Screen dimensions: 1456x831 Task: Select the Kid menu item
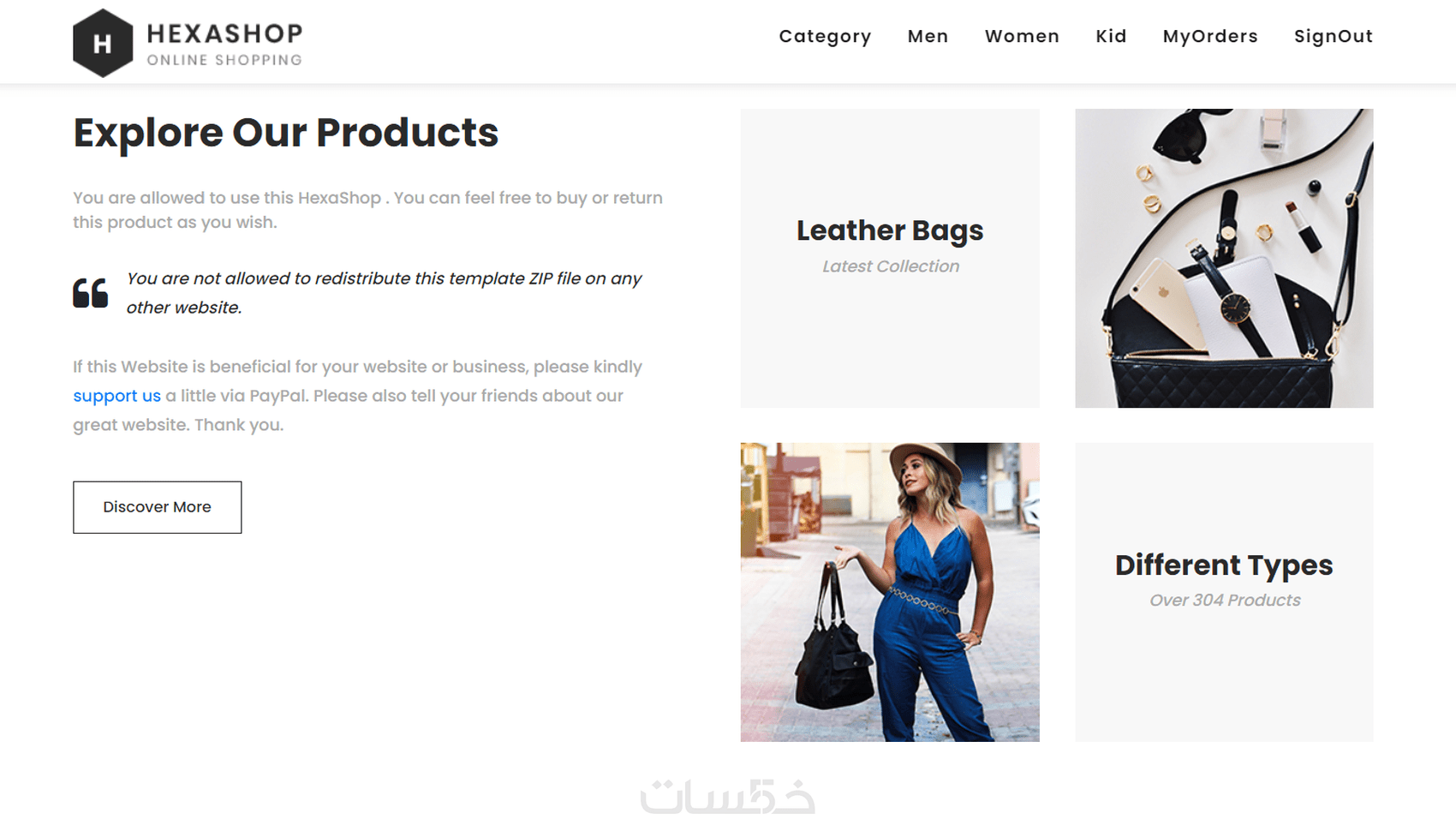click(1111, 36)
